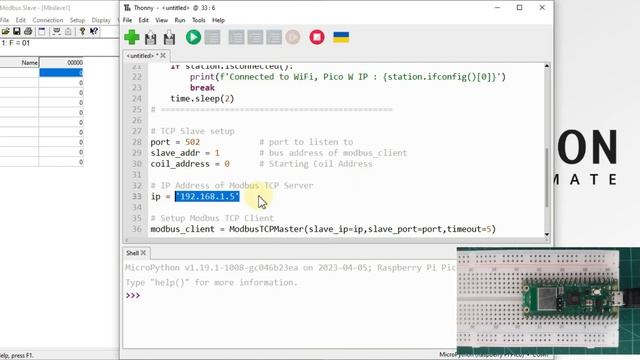The height and width of the screenshot is (360, 640).
Task: Minimize the Thonny window
Action: click(x=497, y=7)
